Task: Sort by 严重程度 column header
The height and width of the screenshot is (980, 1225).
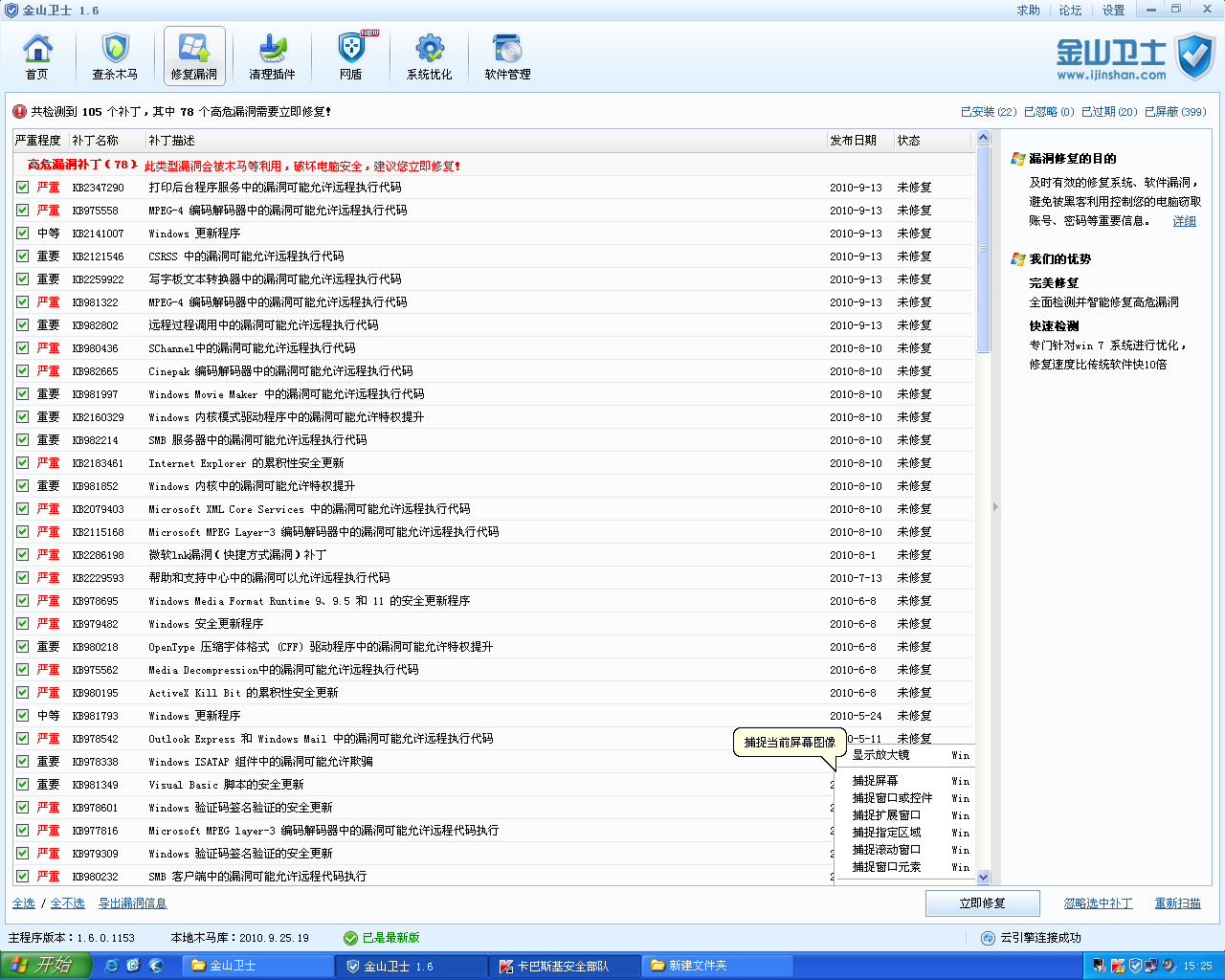Action: (40, 141)
